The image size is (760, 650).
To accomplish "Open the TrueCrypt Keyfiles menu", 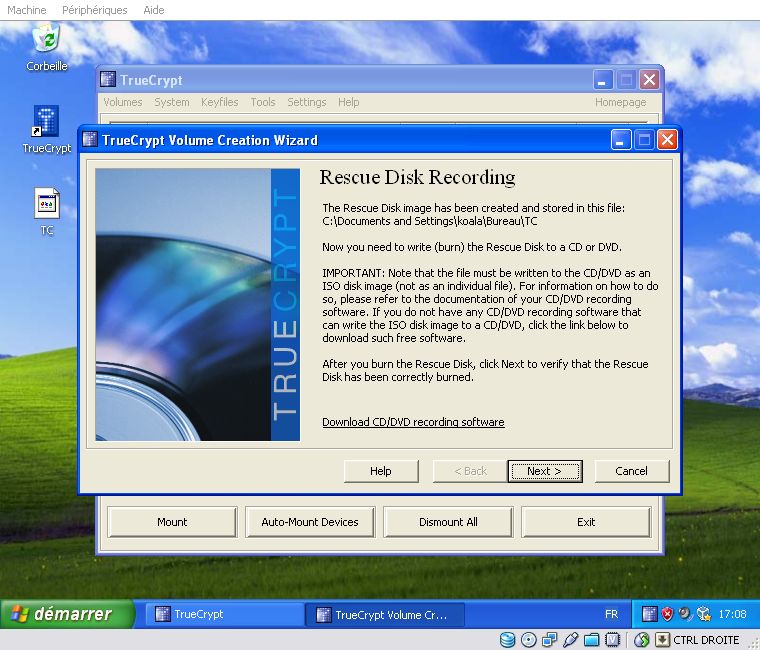I will (x=220, y=102).
